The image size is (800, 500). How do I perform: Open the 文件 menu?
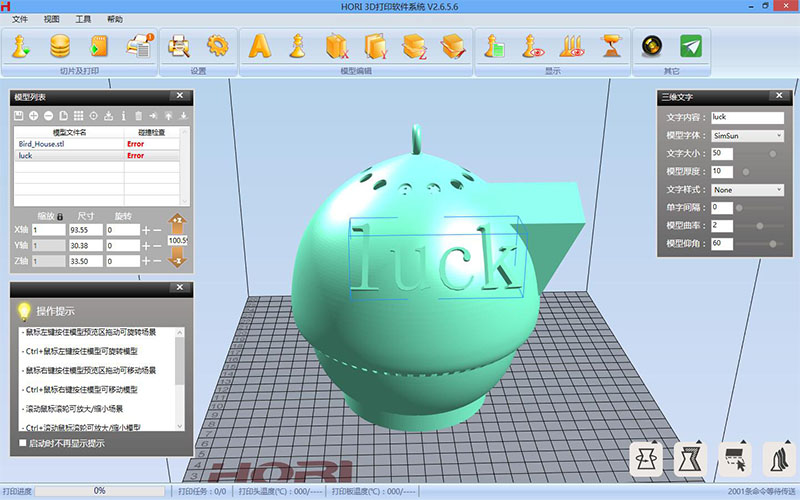(x=20, y=19)
